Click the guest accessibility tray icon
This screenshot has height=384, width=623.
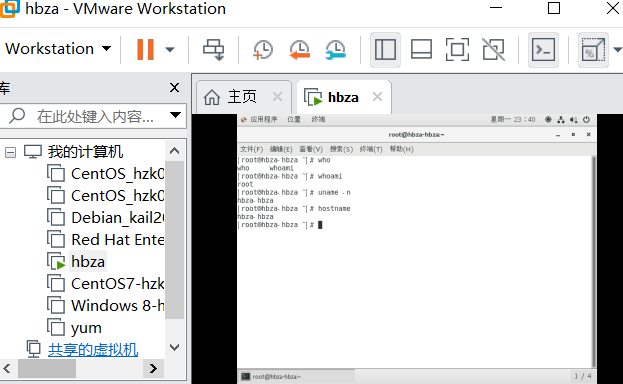(548, 119)
